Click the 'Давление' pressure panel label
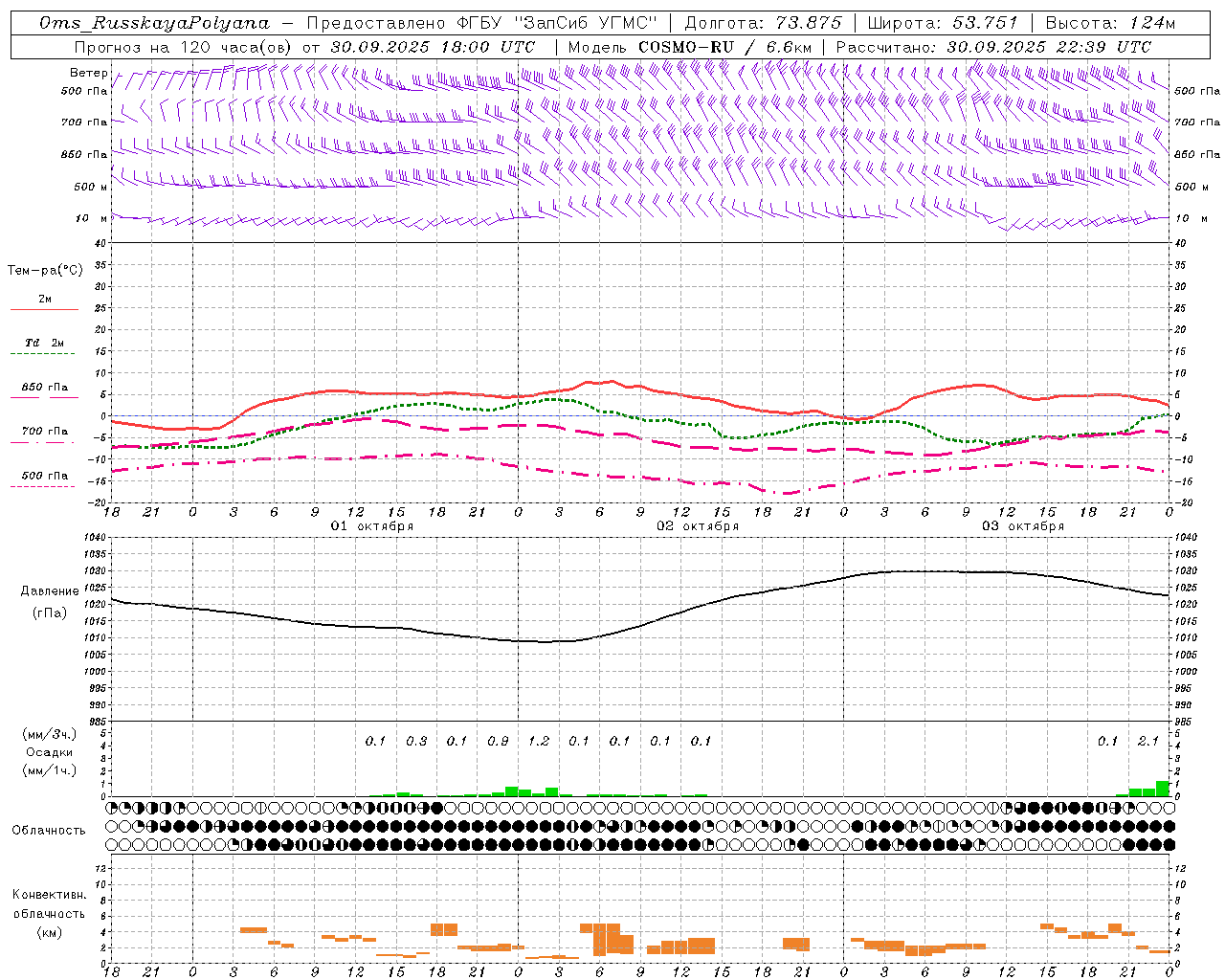The image size is (1225, 980). (x=50, y=591)
